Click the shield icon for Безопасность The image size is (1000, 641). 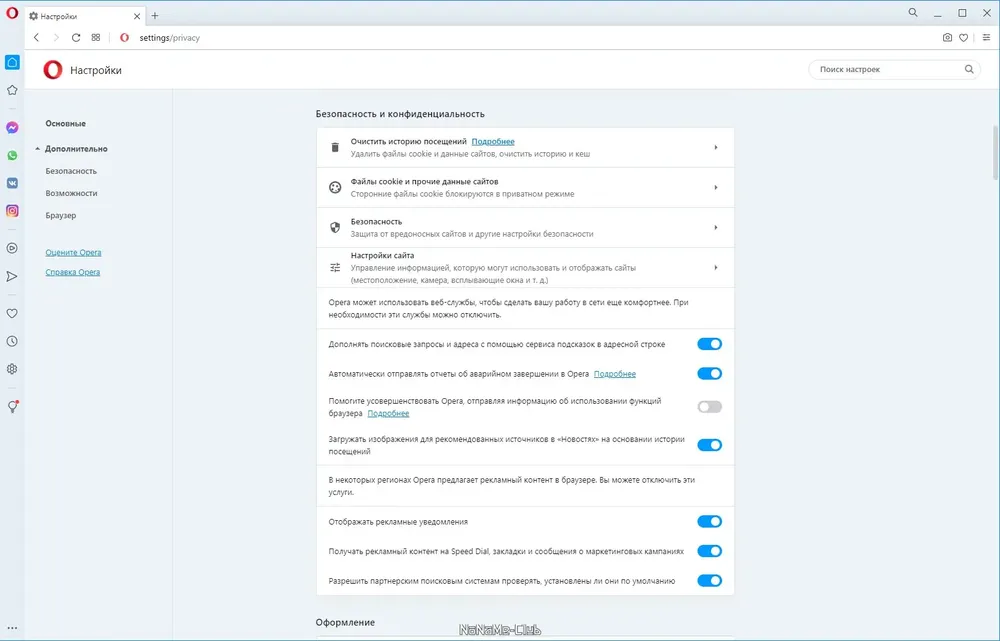pyautogui.click(x=335, y=228)
